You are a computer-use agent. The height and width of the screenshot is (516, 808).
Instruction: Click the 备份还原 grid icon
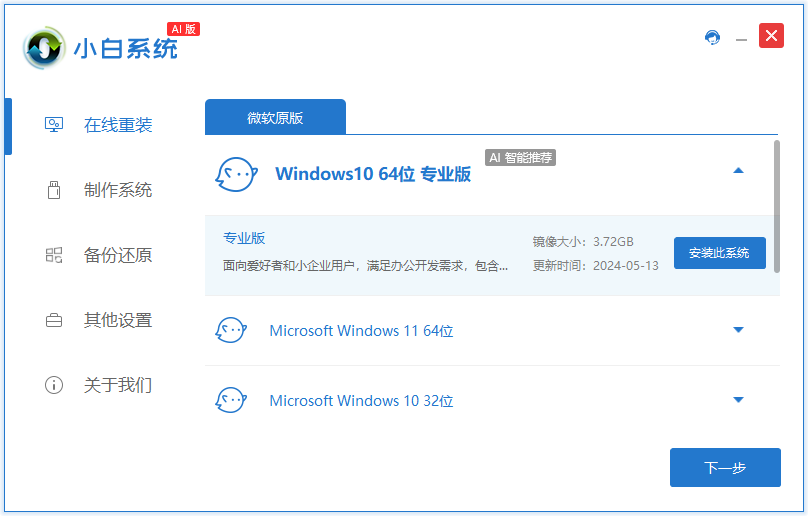coord(54,255)
